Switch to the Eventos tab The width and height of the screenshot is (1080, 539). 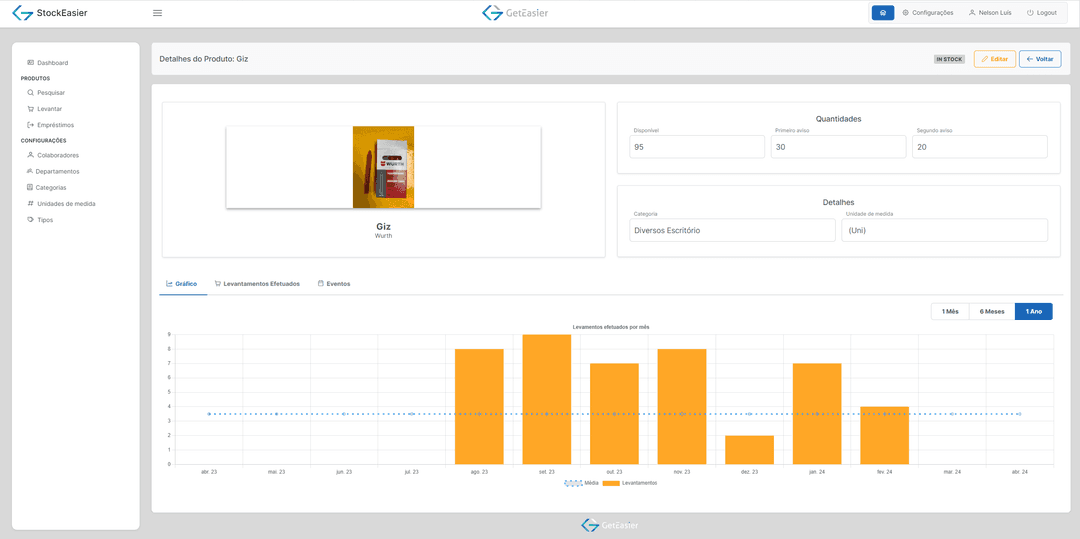click(x=334, y=284)
